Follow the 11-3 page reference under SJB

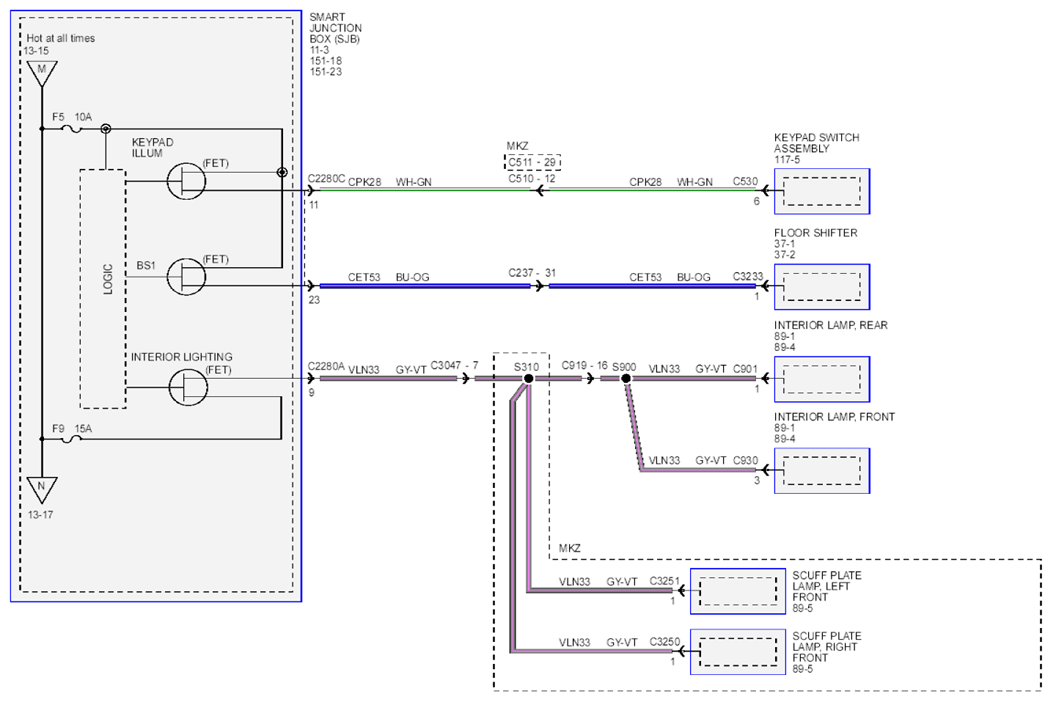click(x=319, y=50)
